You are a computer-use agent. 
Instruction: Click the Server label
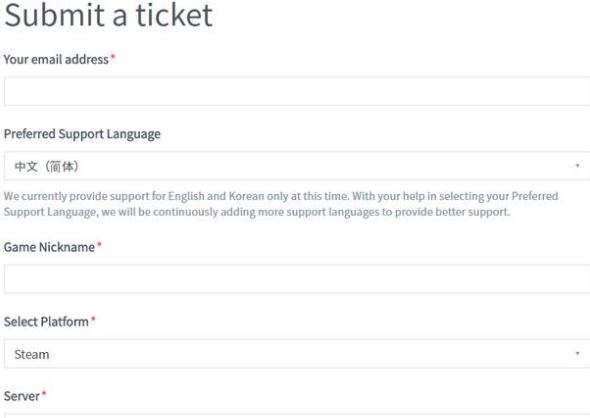pyautogui.click(x=22, y=396)
